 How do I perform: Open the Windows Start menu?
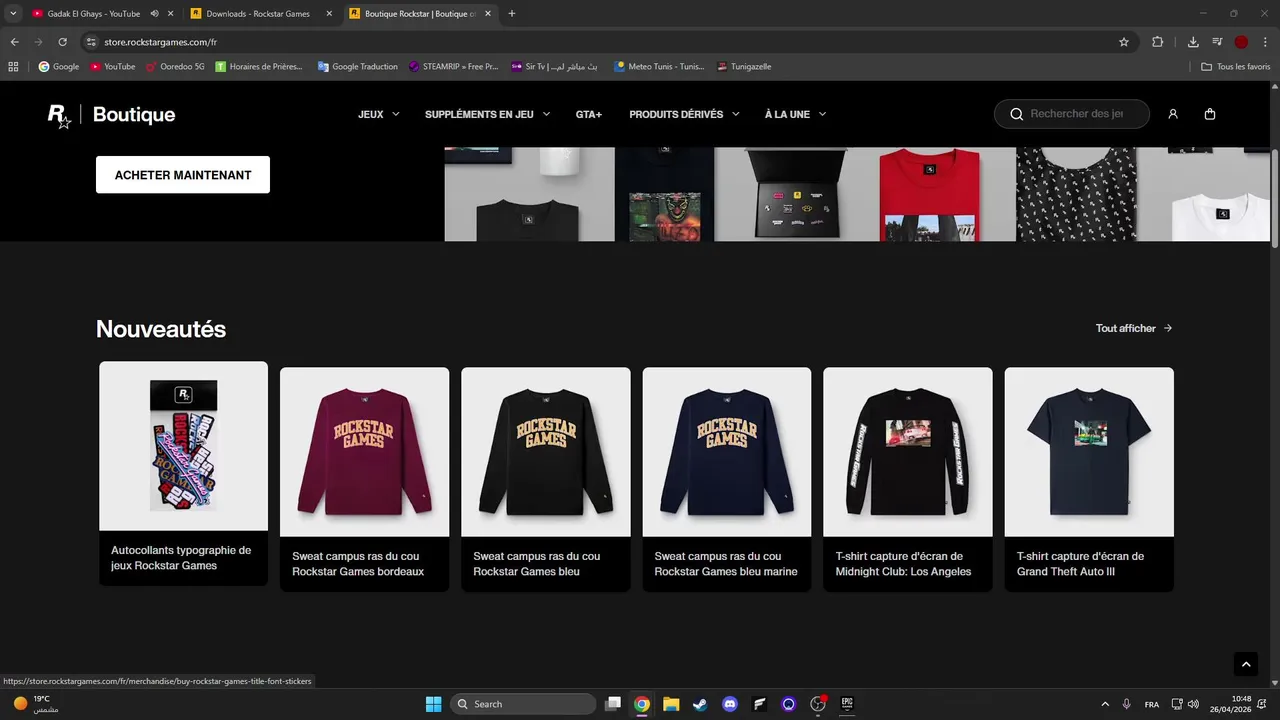433,704
